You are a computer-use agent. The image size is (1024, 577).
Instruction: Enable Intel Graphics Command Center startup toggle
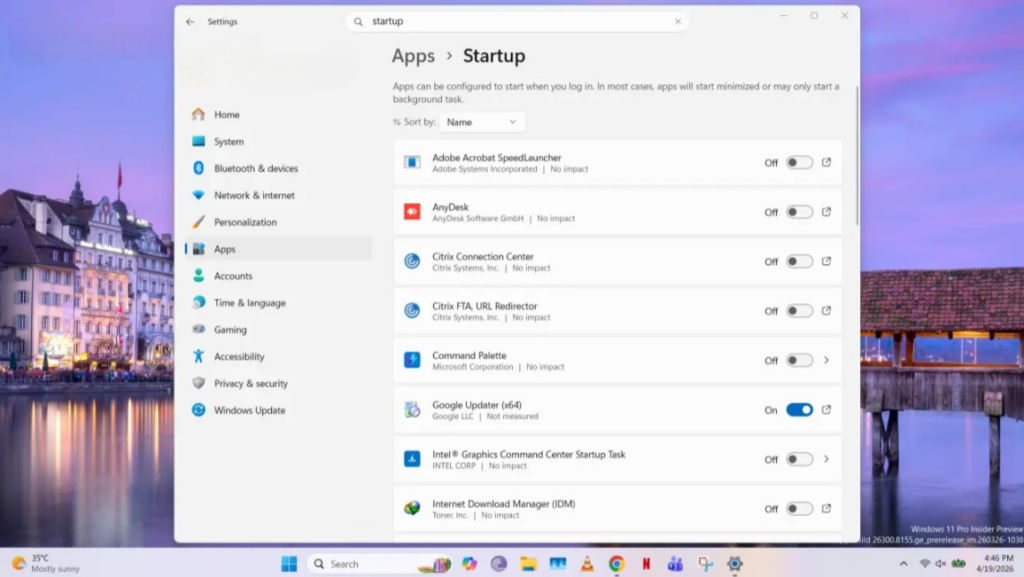pyautogui.click(x=799, y=460)
